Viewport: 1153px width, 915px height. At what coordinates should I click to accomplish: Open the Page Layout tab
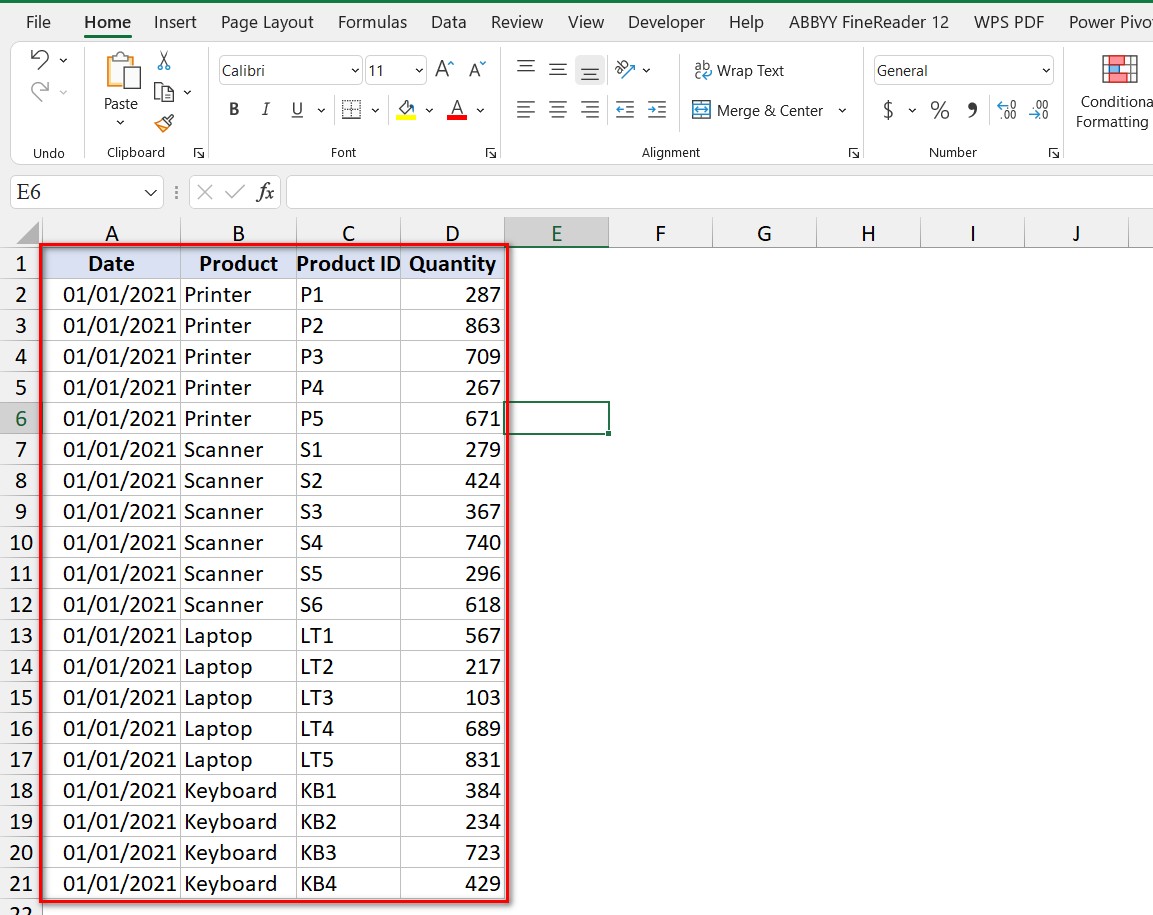pyautogui.click(x=267, y=22)
